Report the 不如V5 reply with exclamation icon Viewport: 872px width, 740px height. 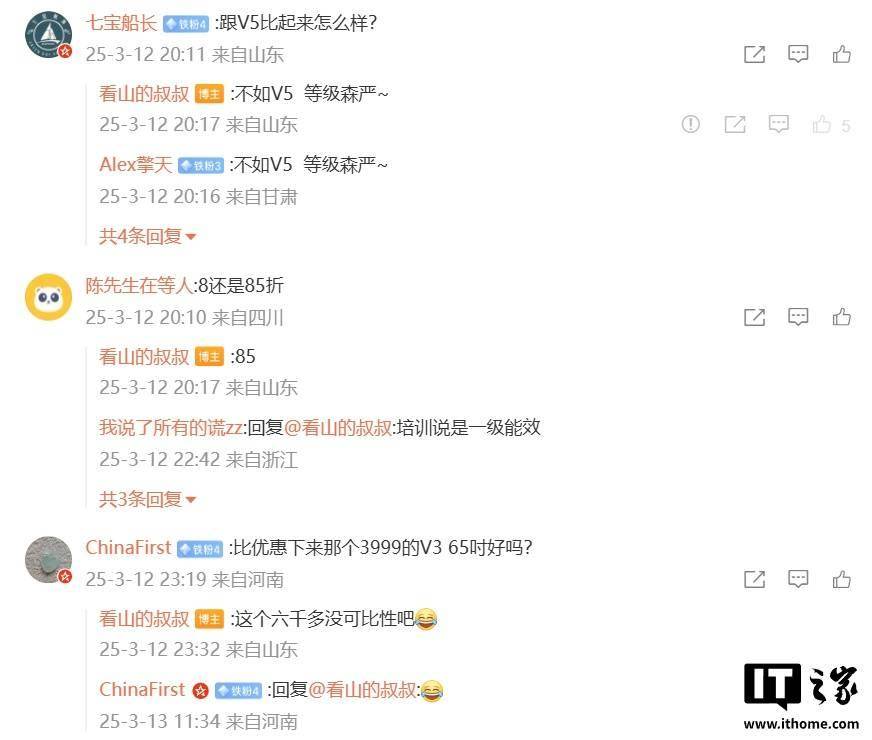click(x=691, y=124)
